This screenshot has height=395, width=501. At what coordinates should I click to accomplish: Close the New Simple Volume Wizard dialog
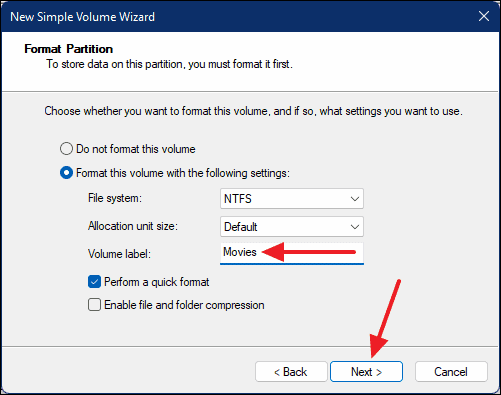[484, 16]
